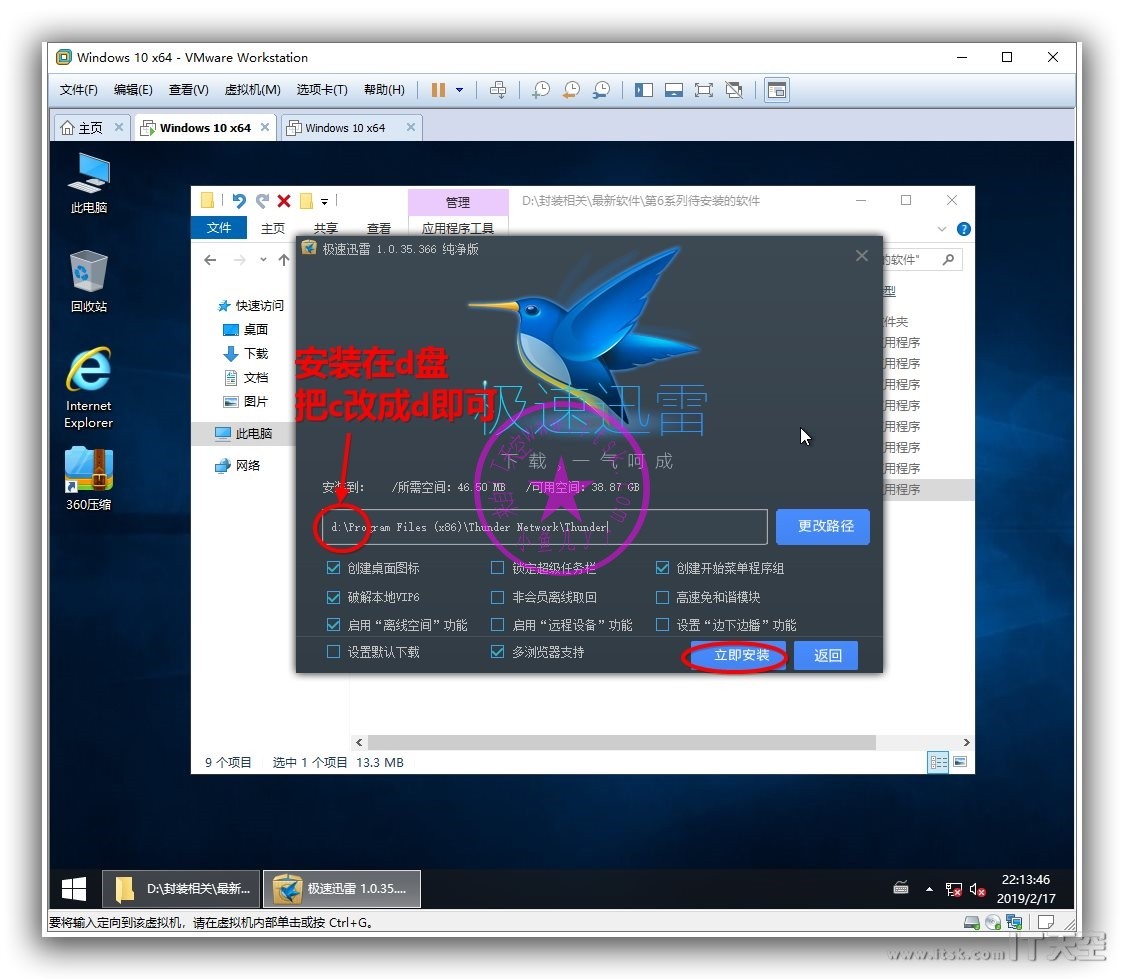Toggle VMware library sidebar icon
1124x979 pixels.
[x=644, y=90]
